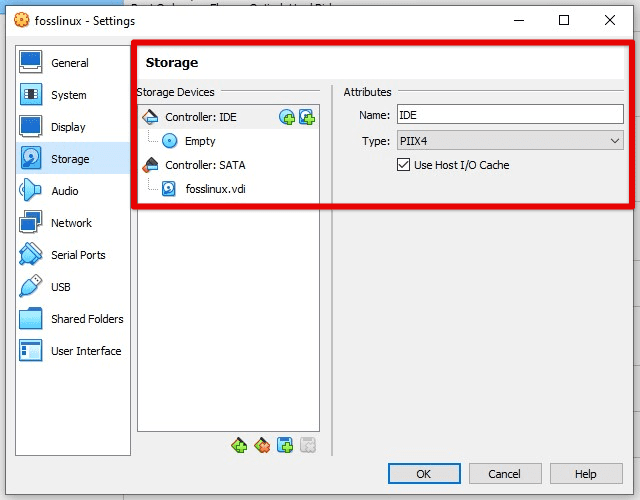Screen dimensions: 640x500
Task: Click the Serial Ports connector icon
Action: point(31,254)
